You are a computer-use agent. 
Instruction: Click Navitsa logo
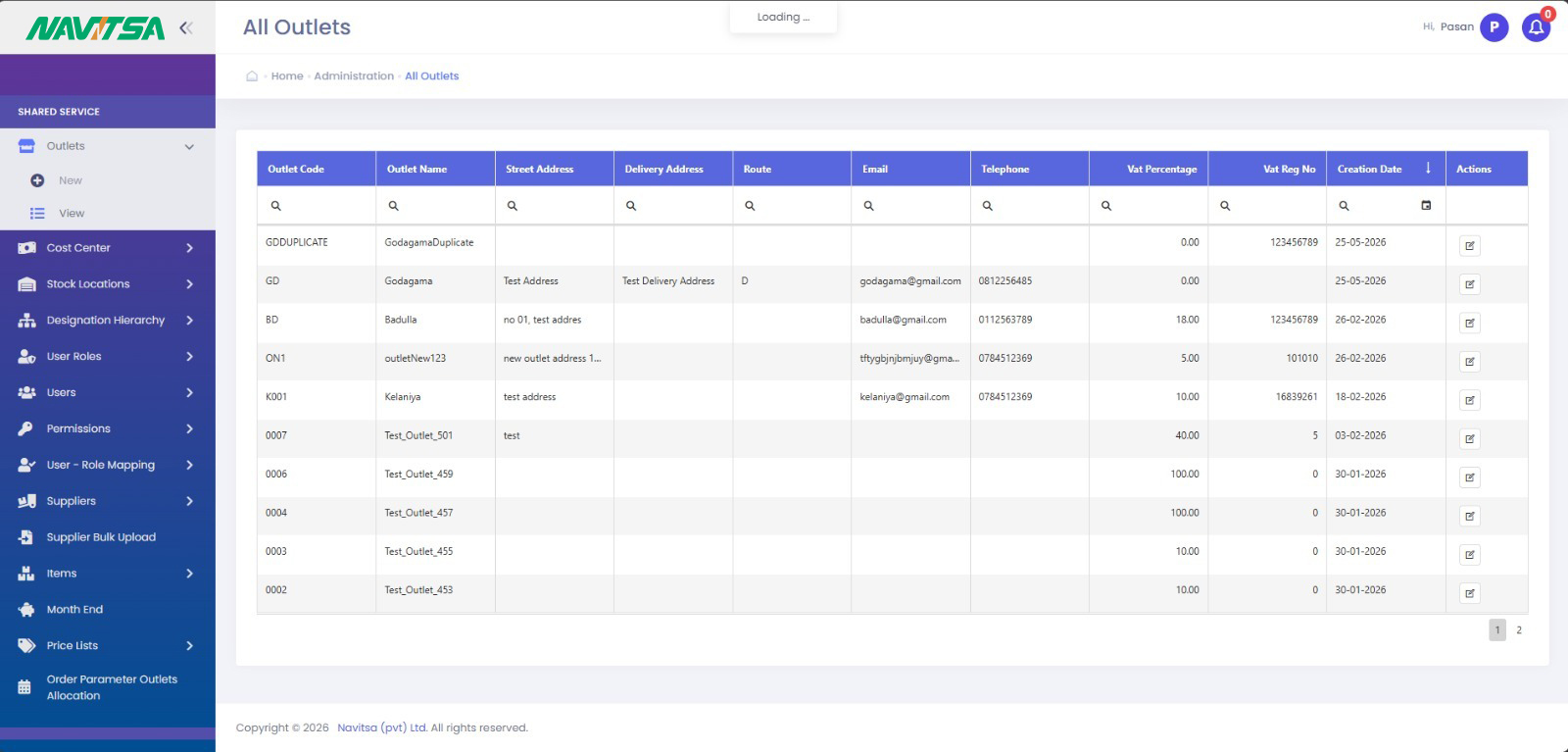click(95, 28)
